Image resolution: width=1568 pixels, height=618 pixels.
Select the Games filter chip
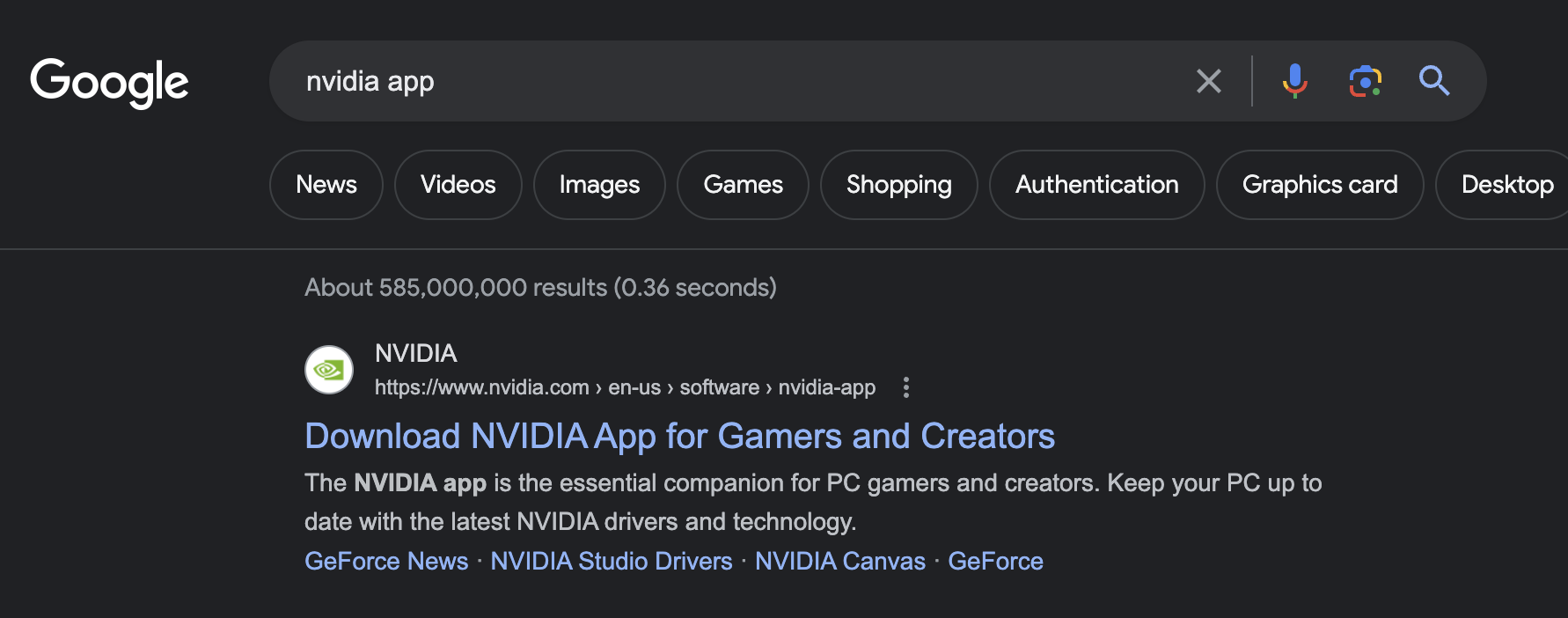(x=743, y=185)
